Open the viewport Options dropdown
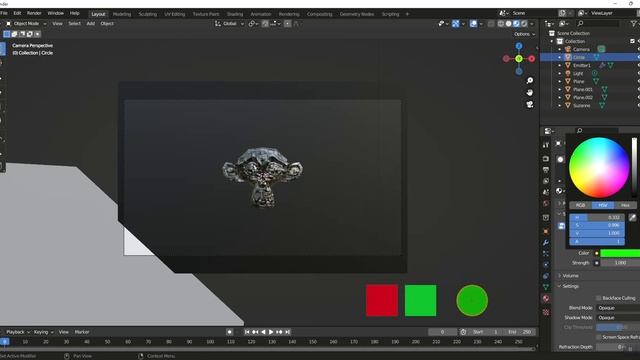 pyautogui.click(x=524, y=34)
